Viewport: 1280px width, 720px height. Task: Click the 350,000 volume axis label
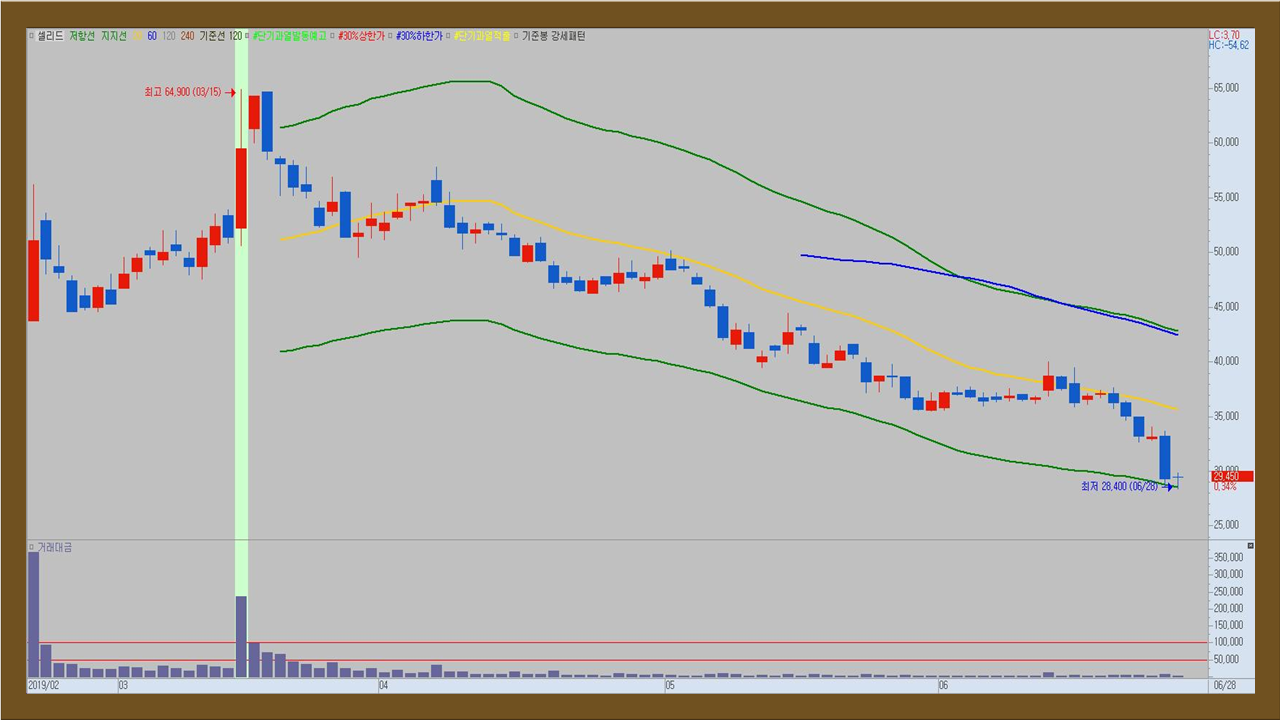[1228, 557]
